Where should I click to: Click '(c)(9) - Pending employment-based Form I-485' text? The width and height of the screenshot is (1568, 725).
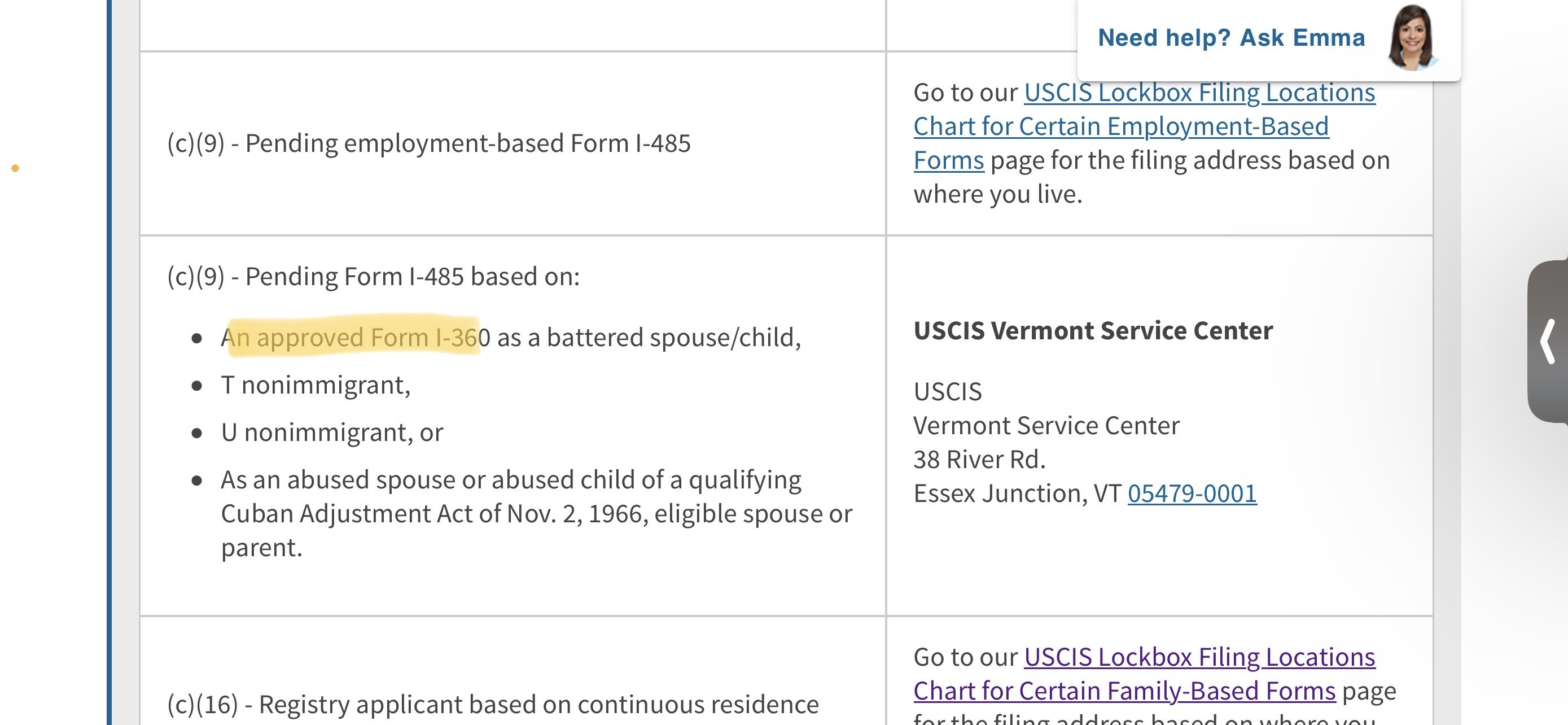428,143
